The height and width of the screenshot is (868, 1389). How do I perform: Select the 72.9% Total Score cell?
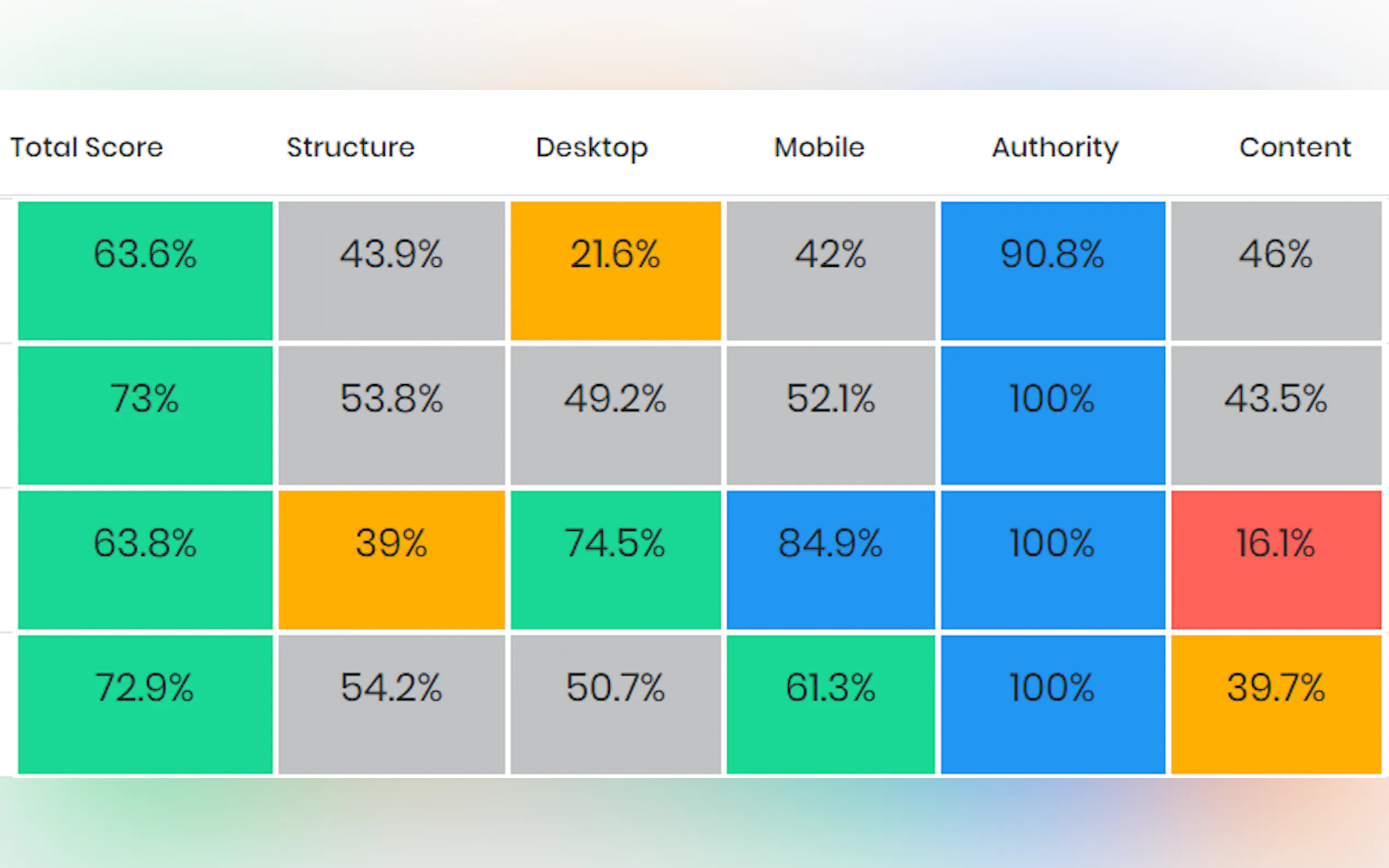pyautogui.click(x=145, y=705)
